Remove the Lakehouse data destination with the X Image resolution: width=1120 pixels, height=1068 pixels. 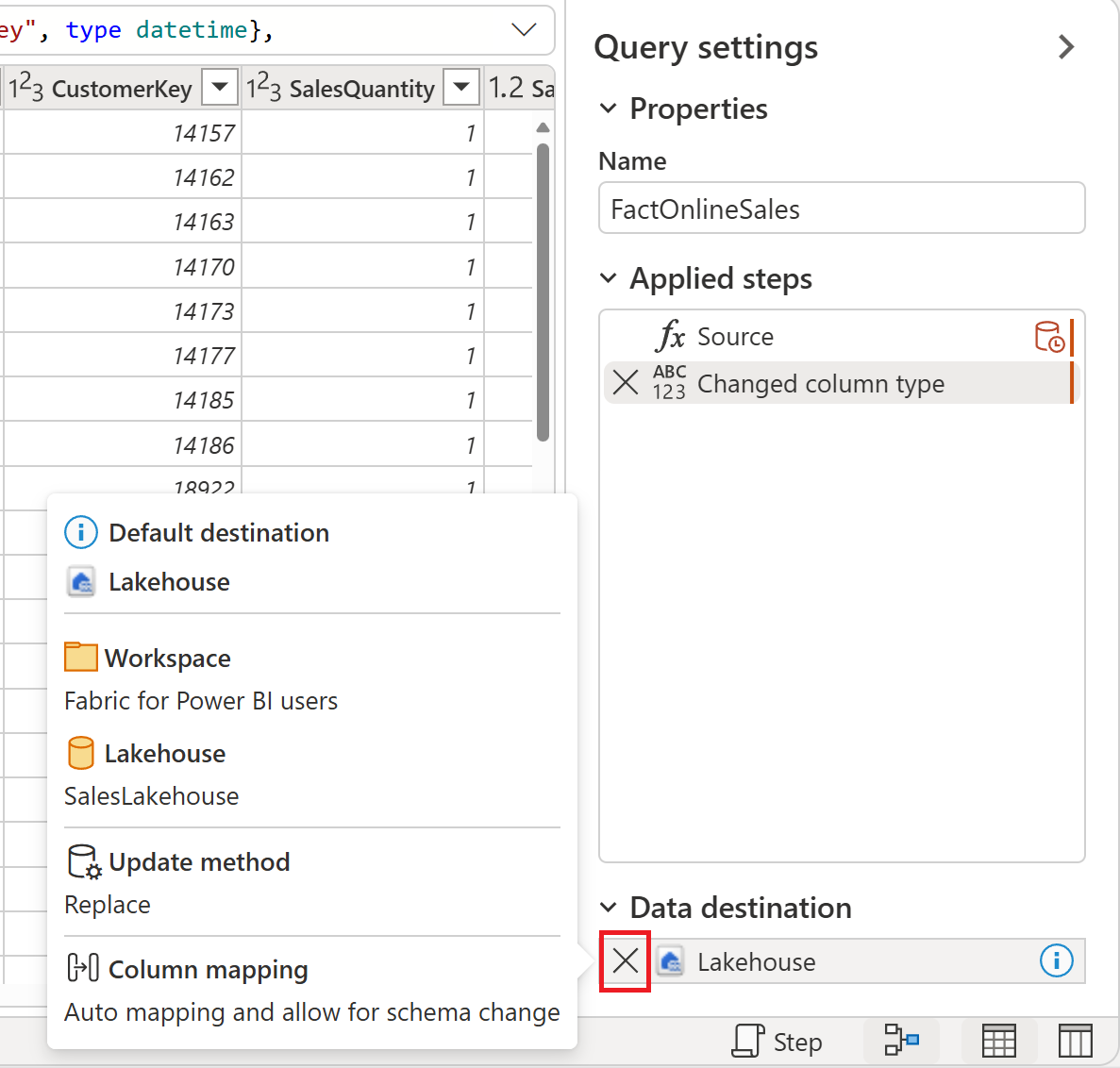pyautogui.click(x=625, y=961)
